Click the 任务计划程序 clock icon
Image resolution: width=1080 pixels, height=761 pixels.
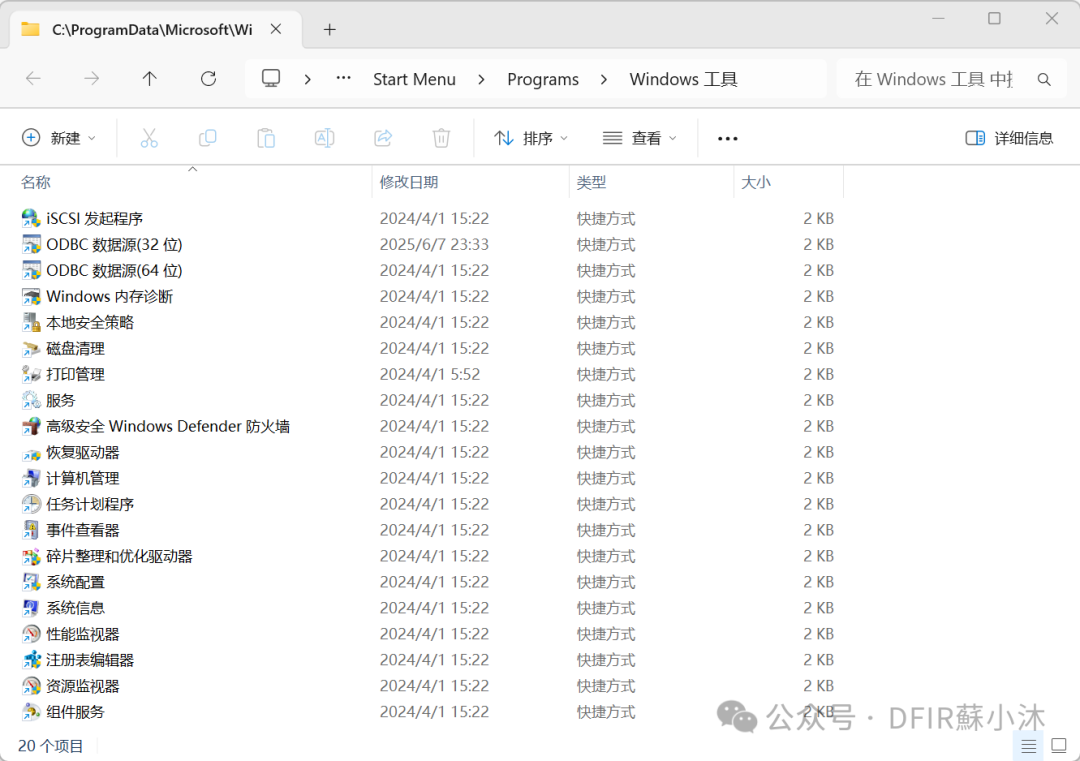coord(31,504)
